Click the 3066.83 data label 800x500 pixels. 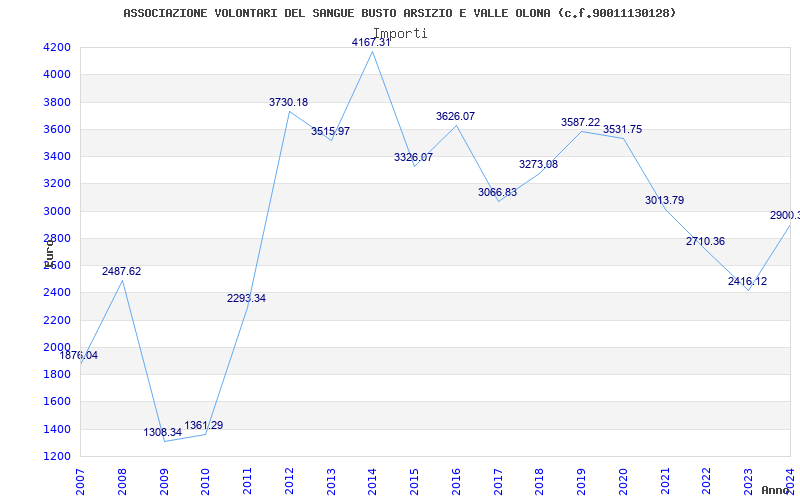click(x=497, y=192)
